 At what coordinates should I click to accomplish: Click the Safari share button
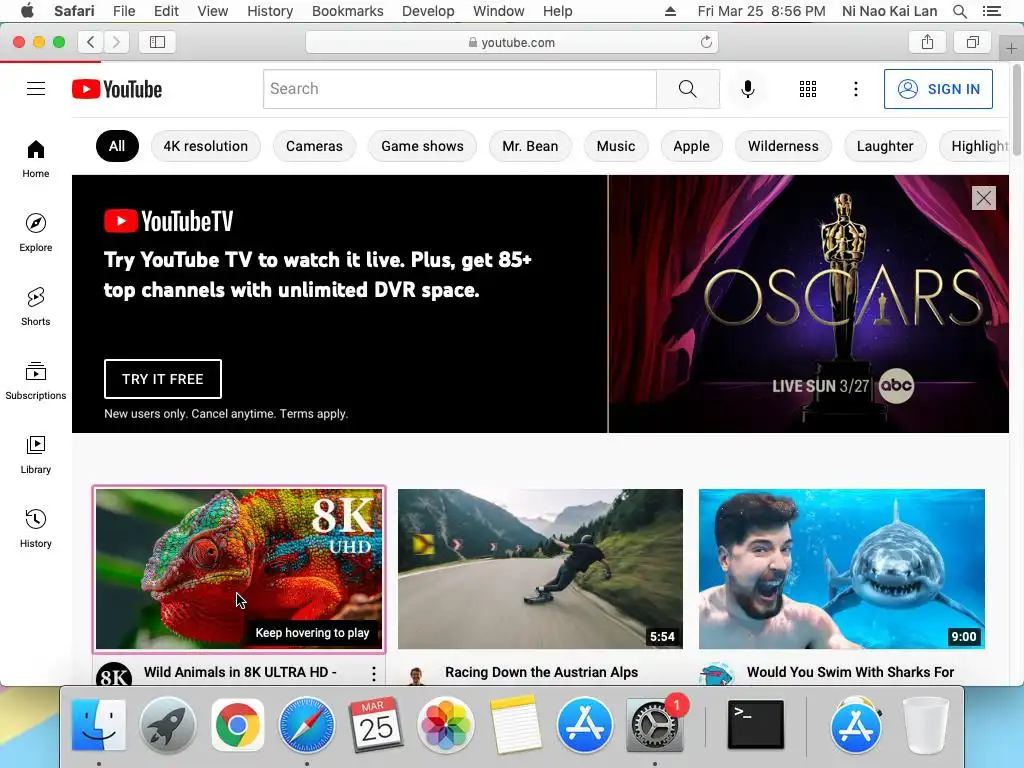(927, 42)
